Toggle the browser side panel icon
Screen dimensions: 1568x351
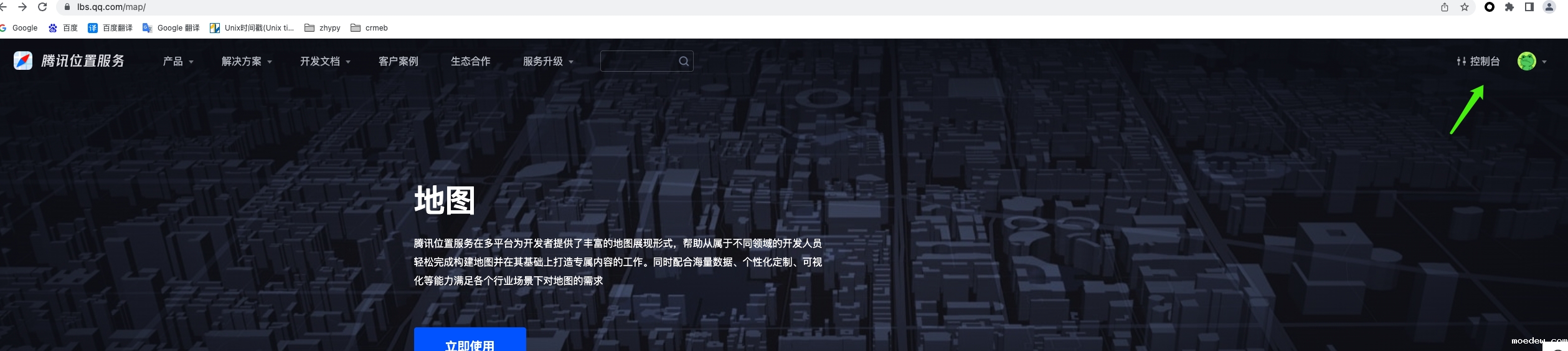(x=1529, y=7)
